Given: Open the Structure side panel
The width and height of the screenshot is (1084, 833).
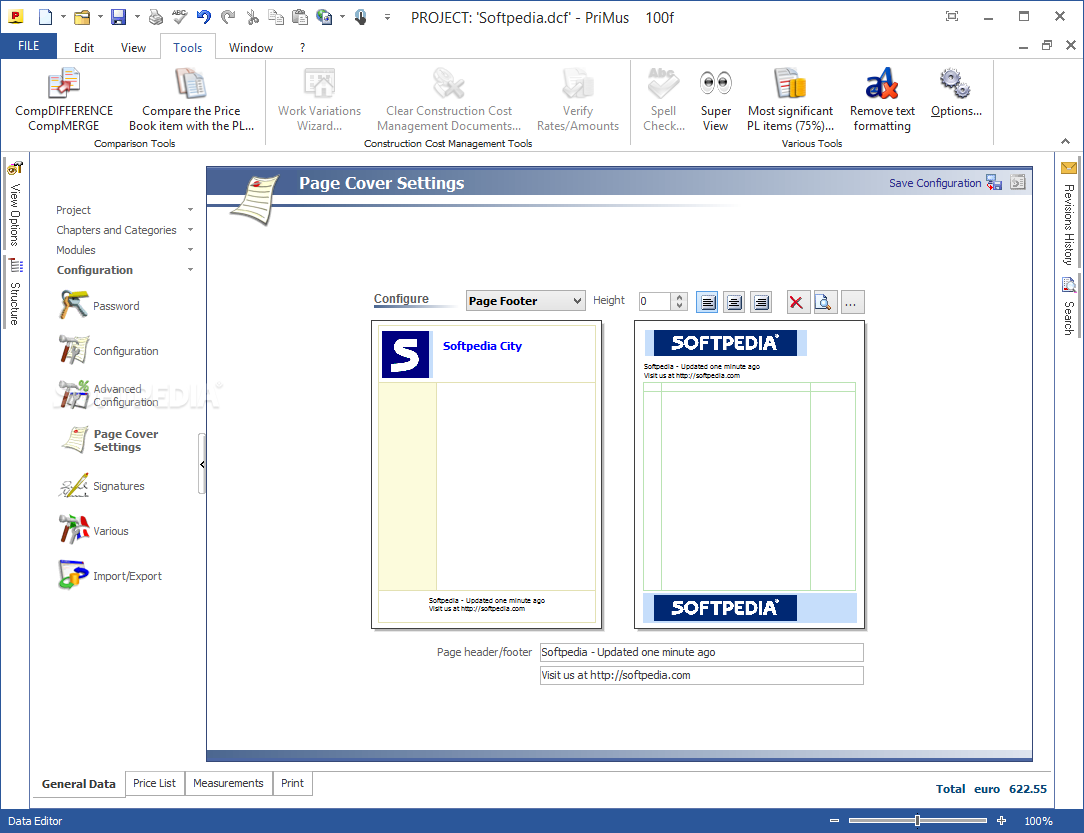Looking at the screenshot, I should 15,292.
